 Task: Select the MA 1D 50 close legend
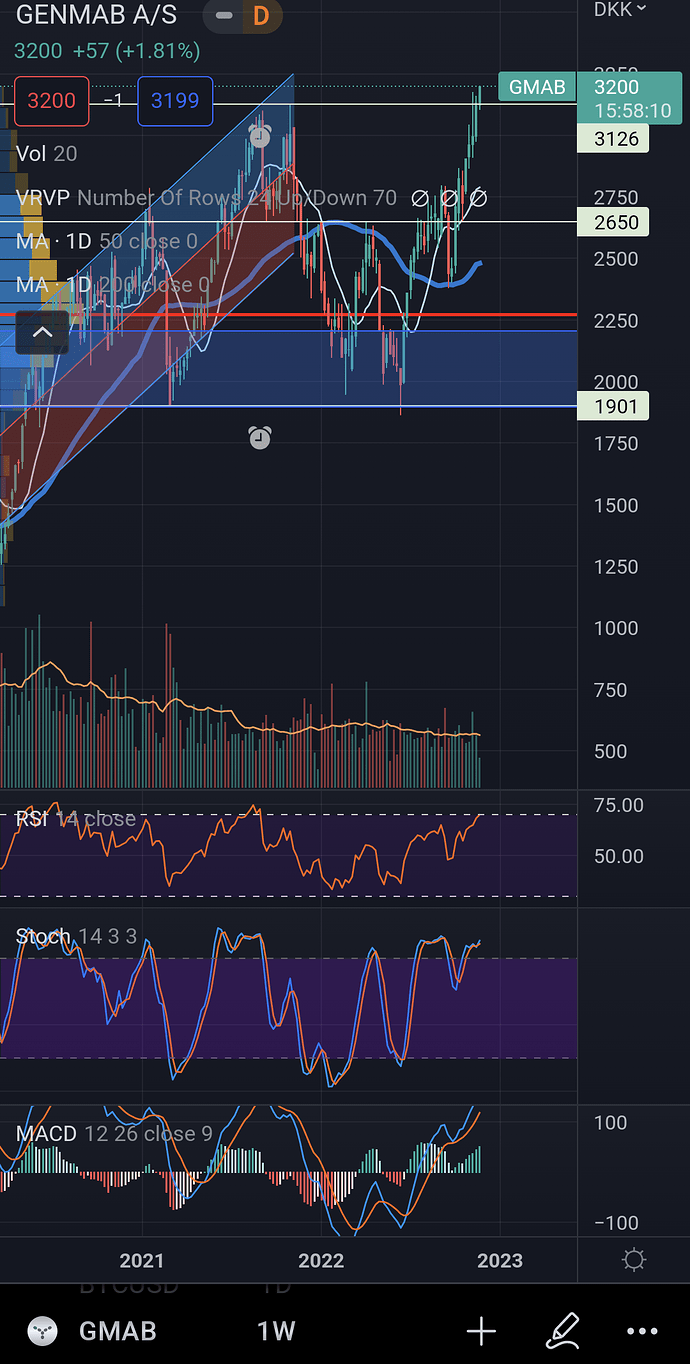[x=107, y=241]
